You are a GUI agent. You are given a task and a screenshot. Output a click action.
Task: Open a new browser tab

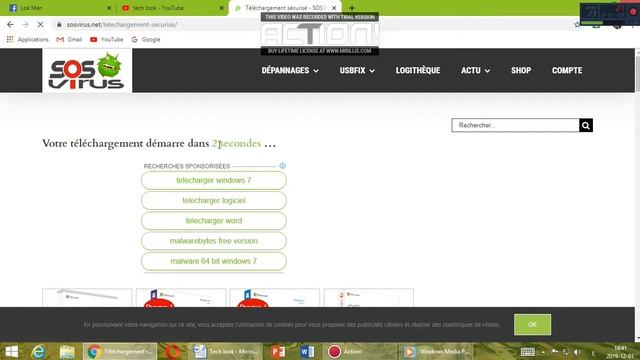click(352, 8)
